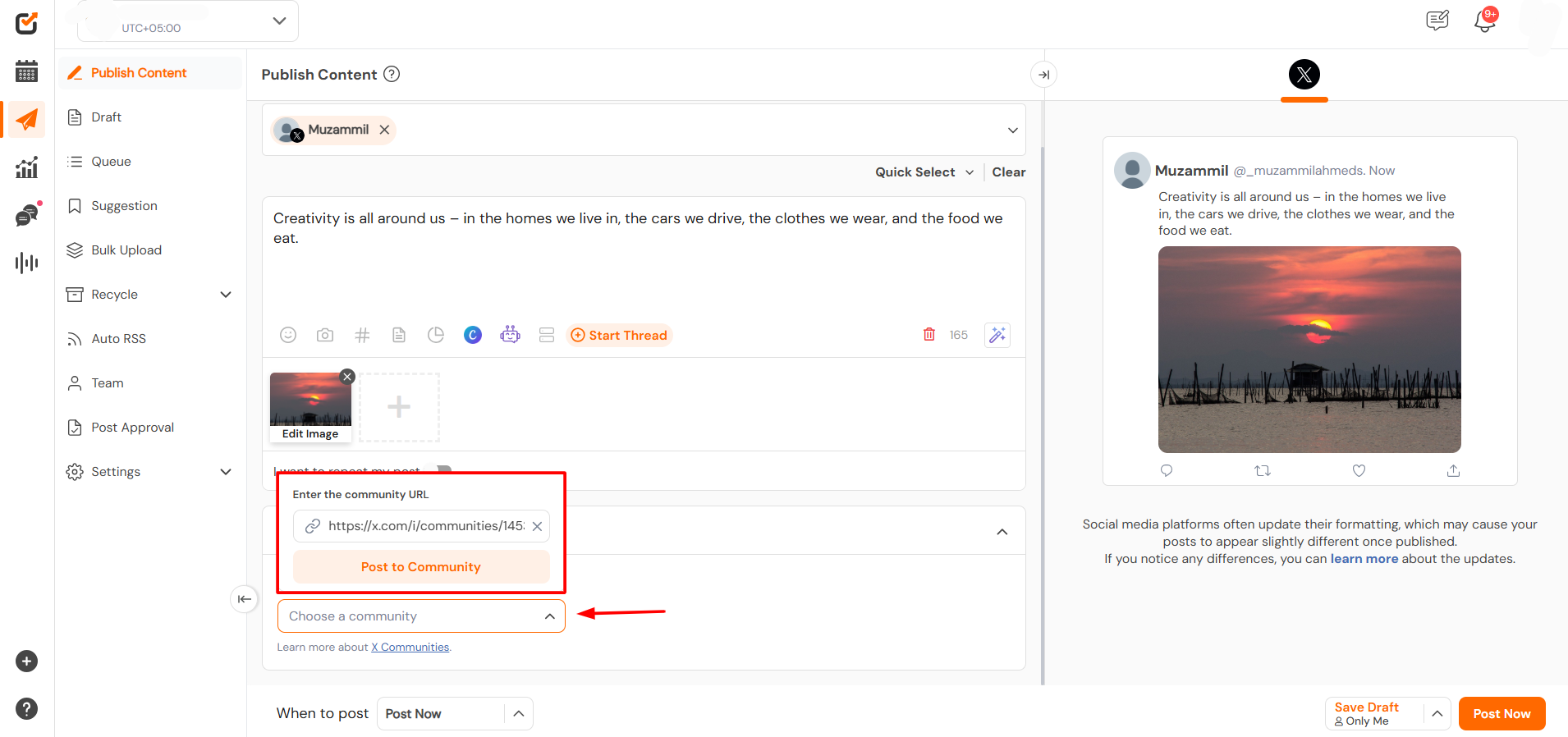The height and width of the screenshot is (737, 1568).
Task: Click into the post text editor
Action: tap(644, 254)
